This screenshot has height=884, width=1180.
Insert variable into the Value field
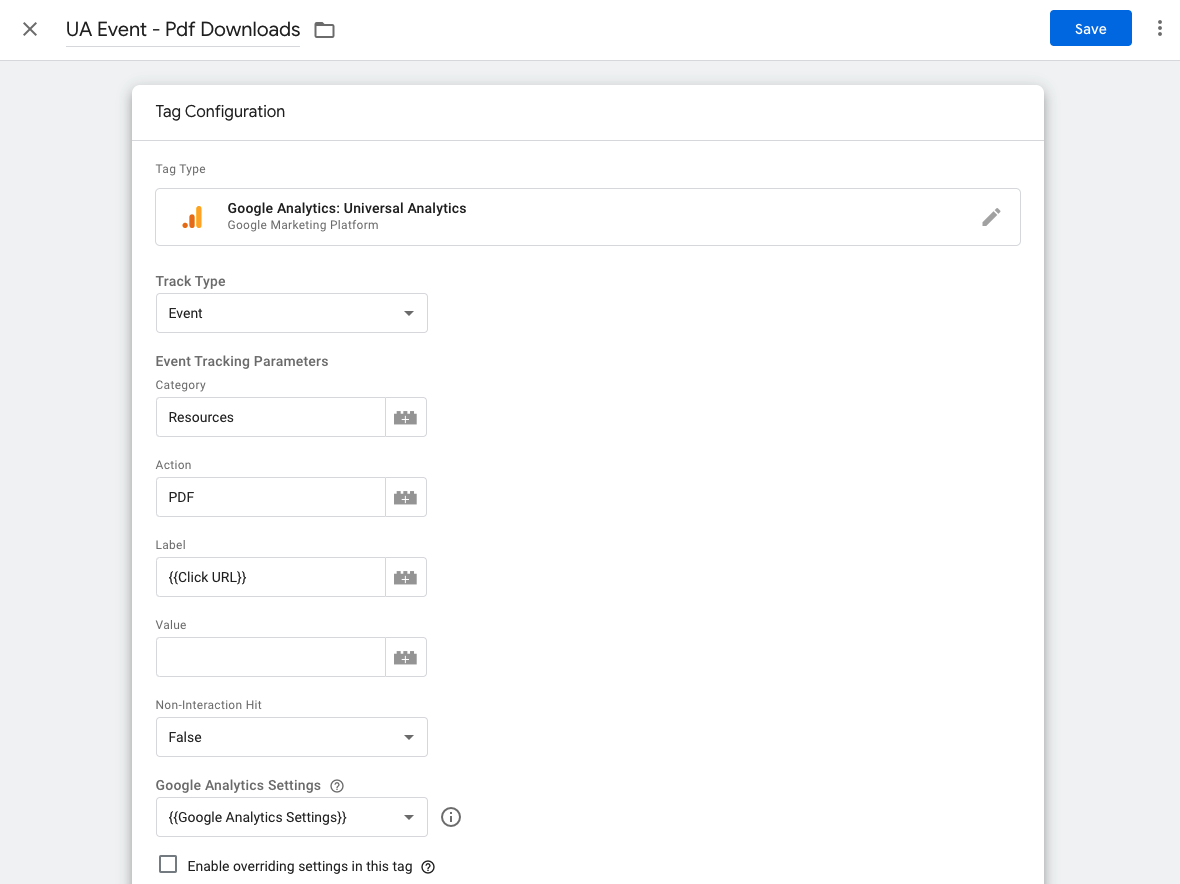tap(406, 658)
